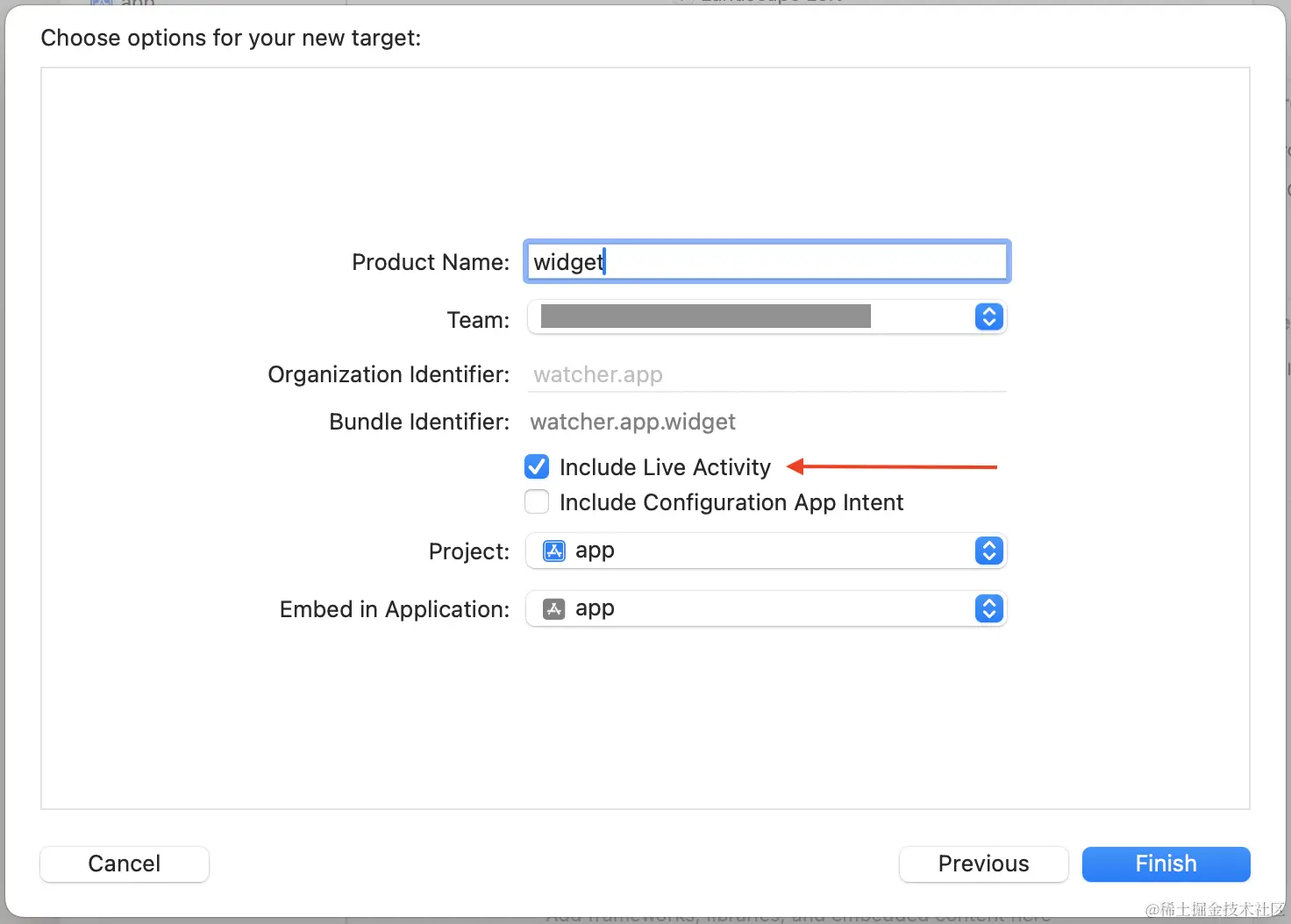Expand the Embed in Application dropdown
1291x924 pixels.
[754, 608]
